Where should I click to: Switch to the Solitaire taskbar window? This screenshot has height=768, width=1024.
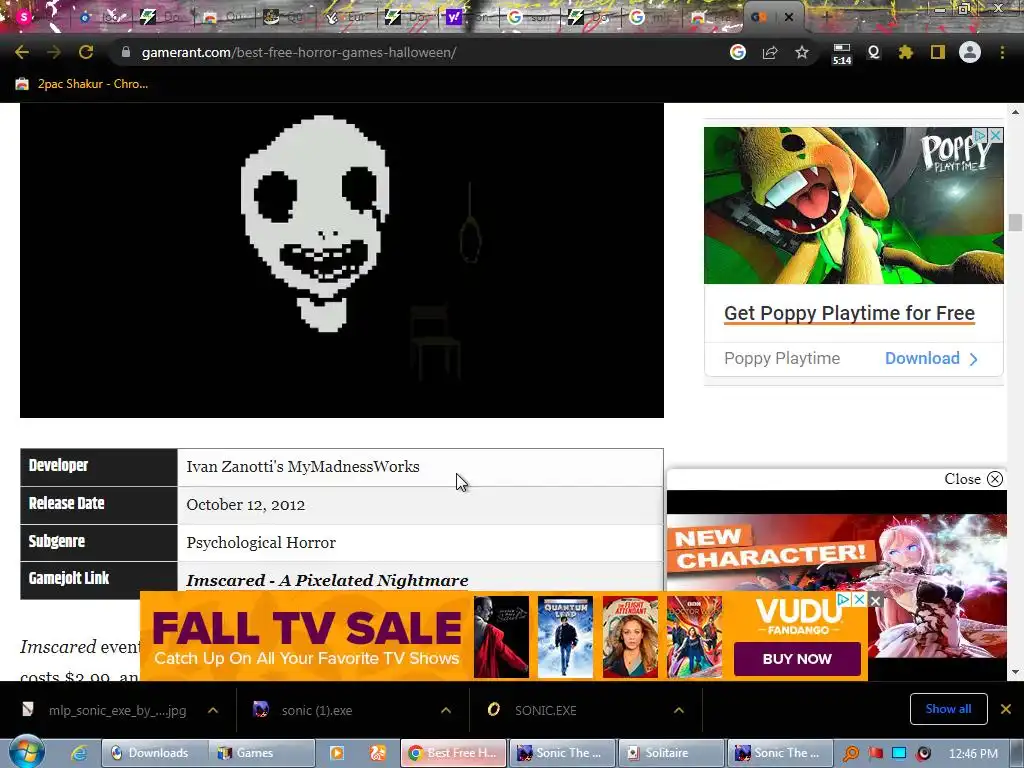[x=671, y=753]
